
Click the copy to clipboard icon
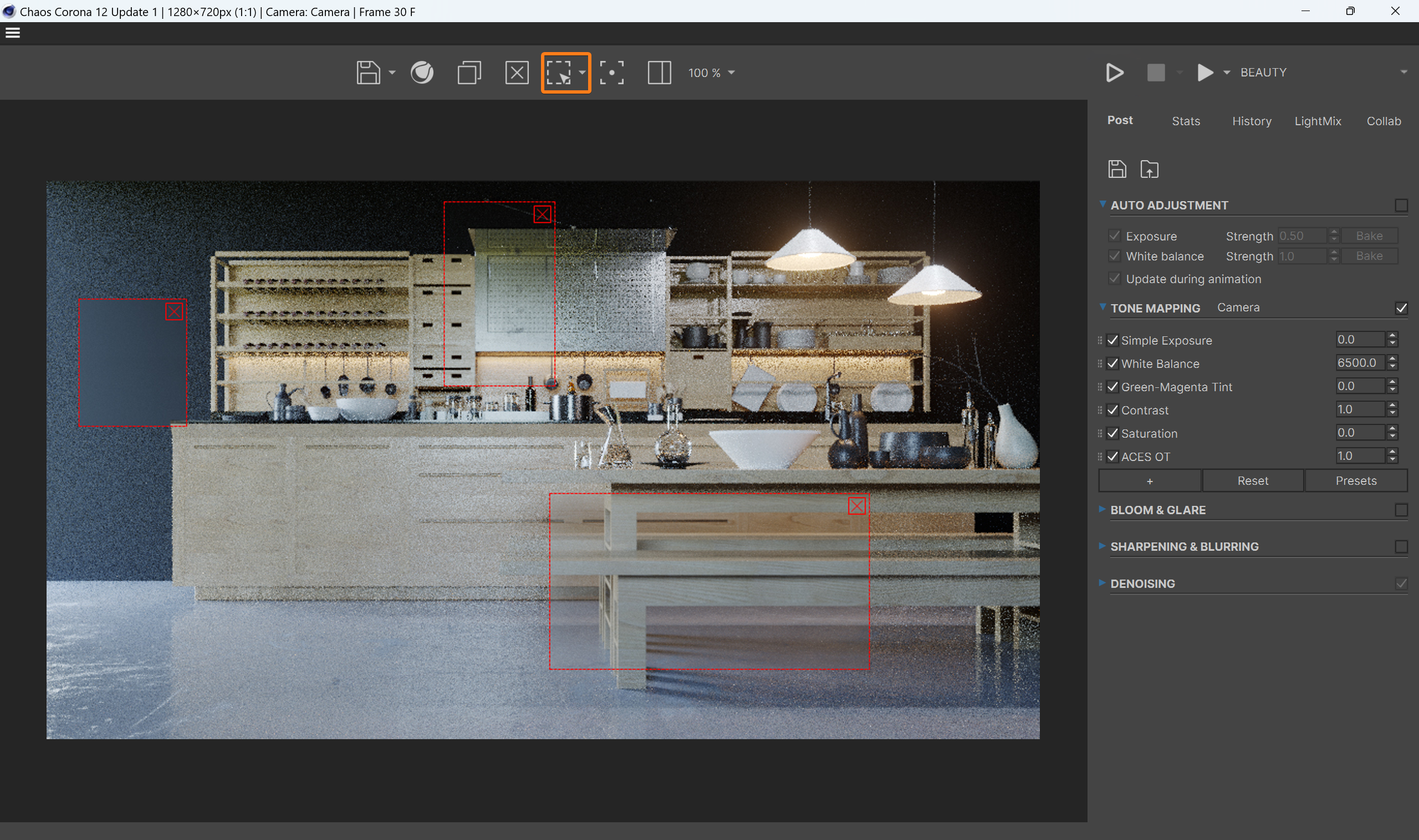[x=469, y=73]
